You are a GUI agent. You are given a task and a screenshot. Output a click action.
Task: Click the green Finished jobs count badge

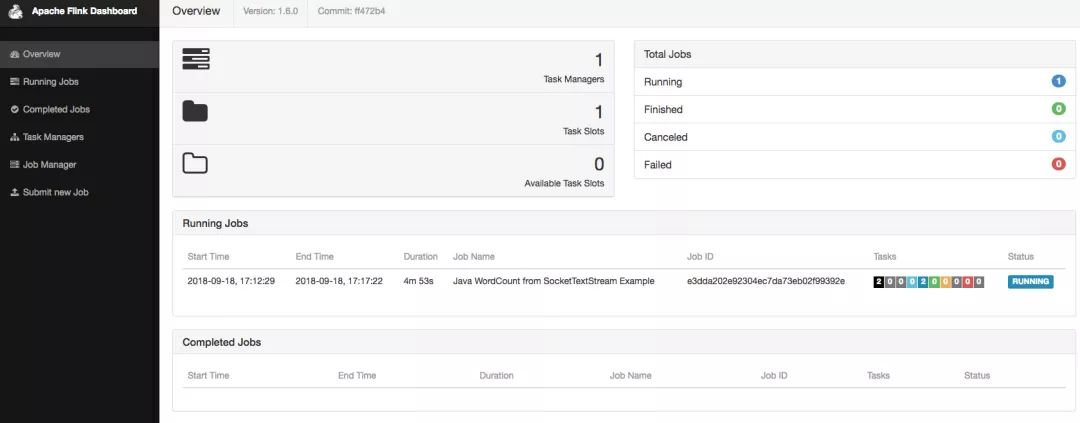tap(1058, 109)
